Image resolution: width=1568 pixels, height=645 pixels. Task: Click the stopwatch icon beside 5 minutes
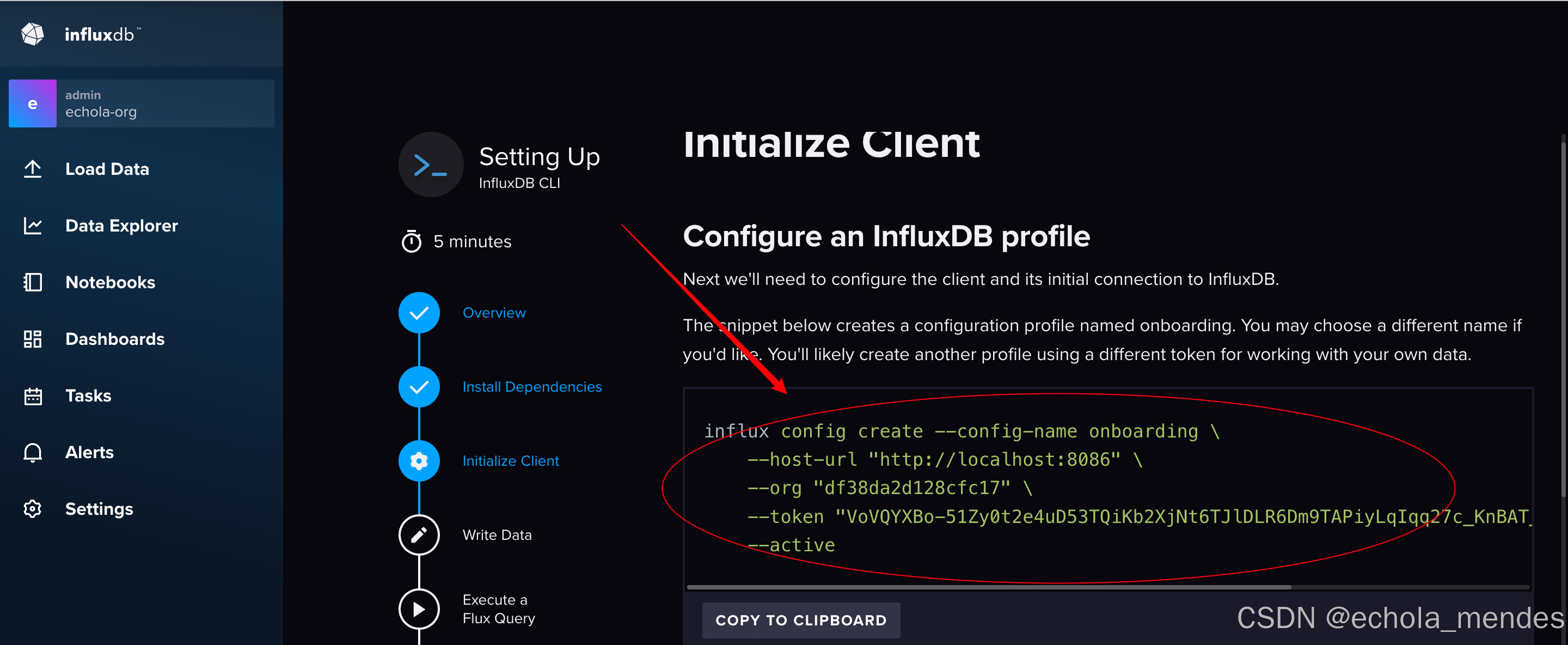pyautogui.click(x=412, y=241)
